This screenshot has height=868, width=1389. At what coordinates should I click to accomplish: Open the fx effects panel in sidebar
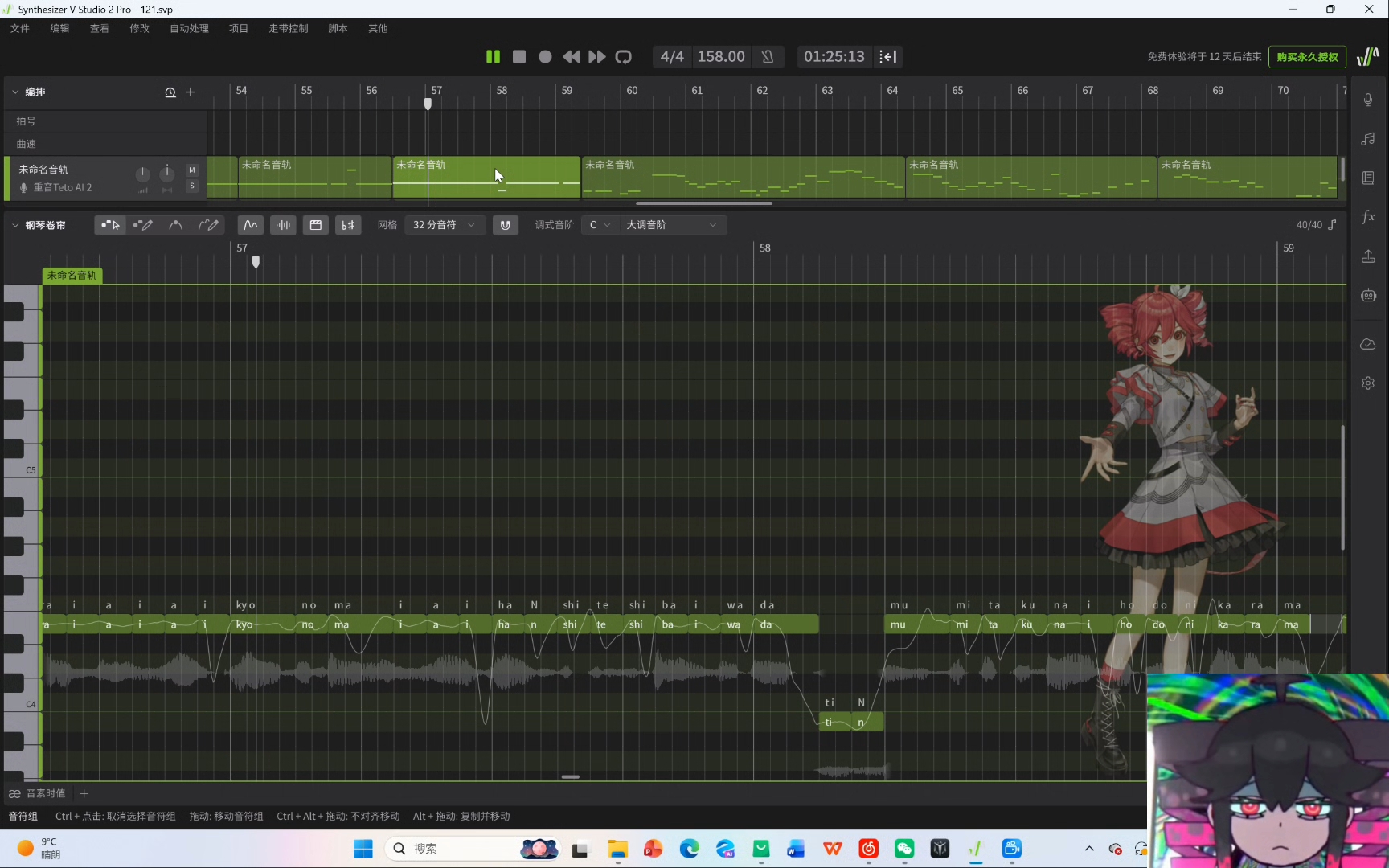pyautogui.click(x=1368, y=217)
